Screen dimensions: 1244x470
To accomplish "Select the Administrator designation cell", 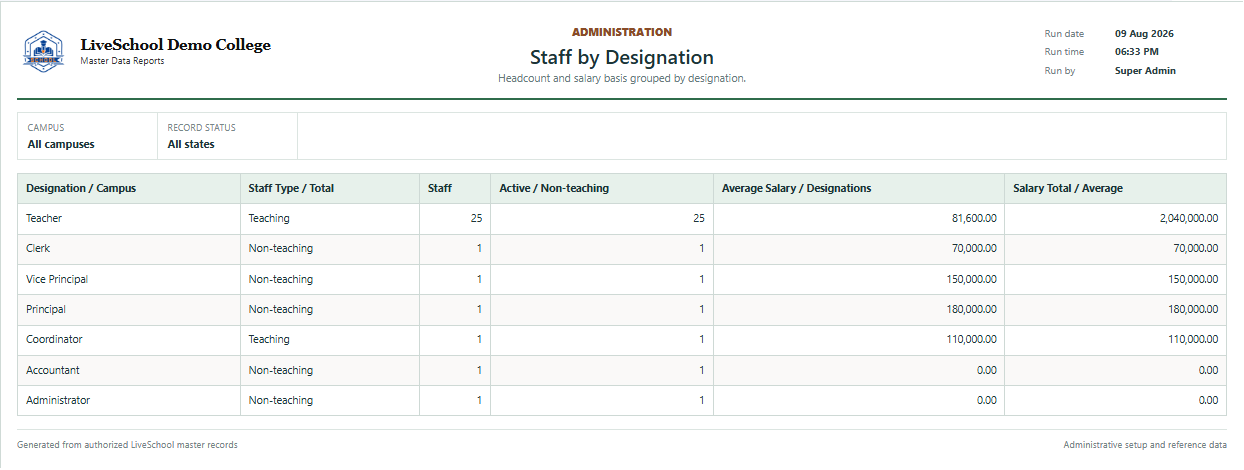I will (129, 401).
